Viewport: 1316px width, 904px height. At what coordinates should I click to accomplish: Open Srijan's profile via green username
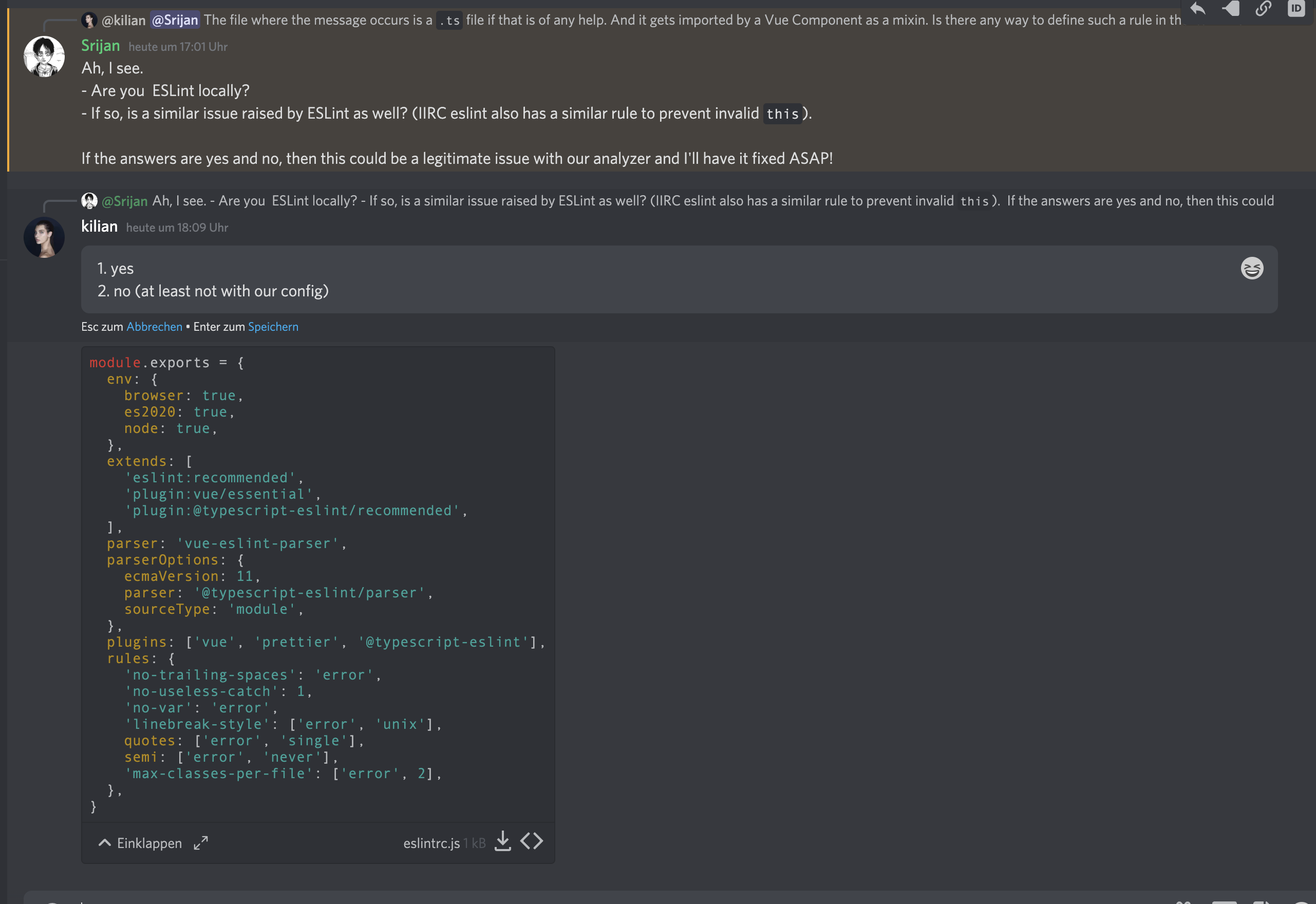click(x=100, y=46)
